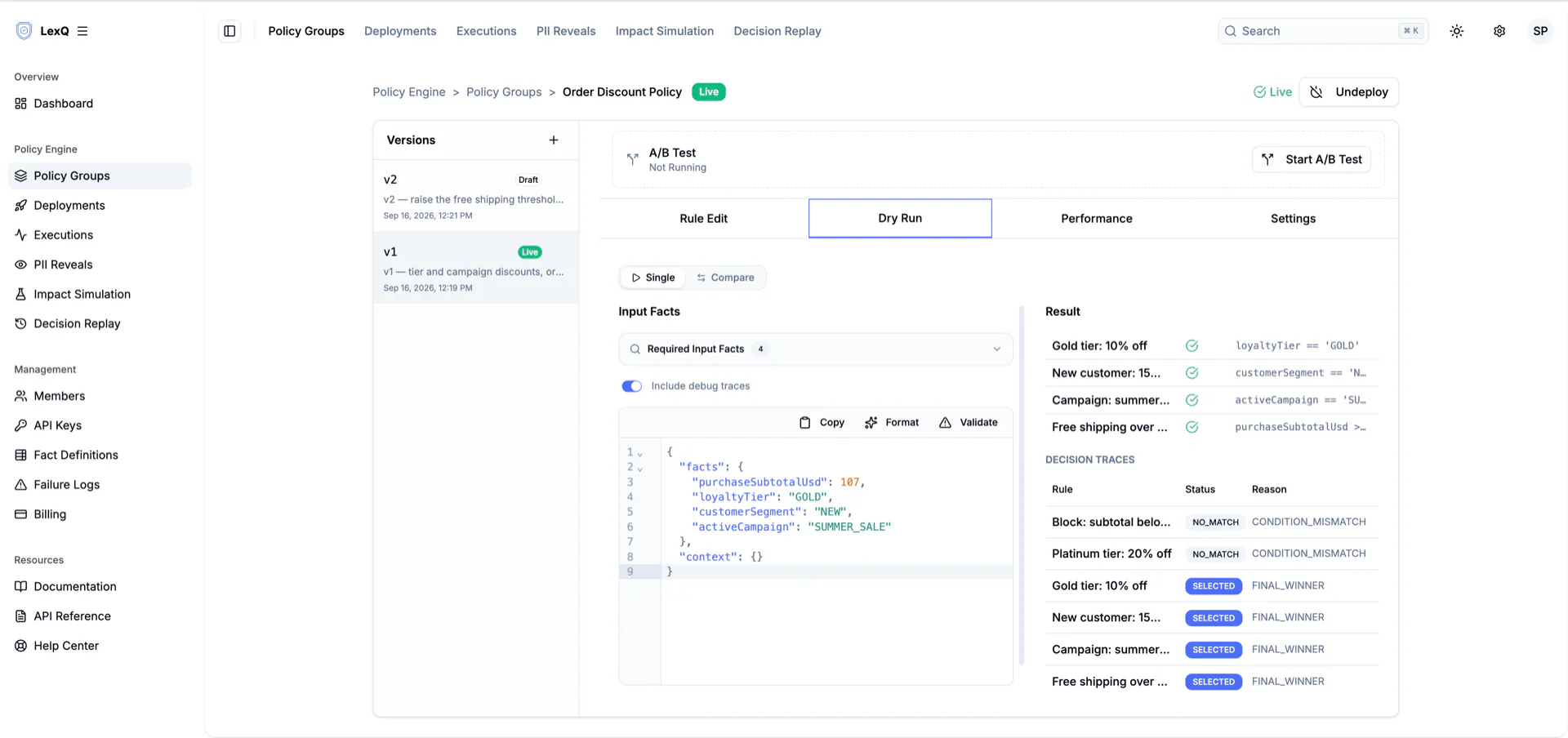Focus the Search field
Image resolution: width=1568 pixels, height=738 pixels.
tap(1323, 31)
